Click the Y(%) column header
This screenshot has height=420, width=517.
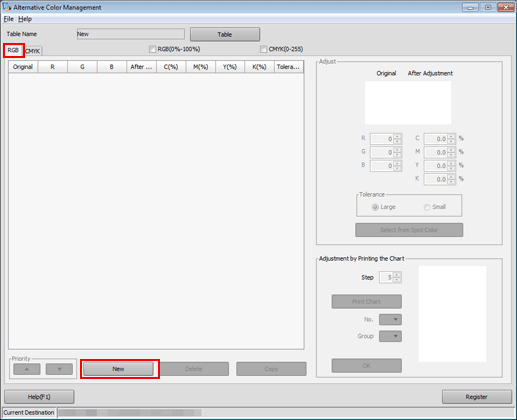230,67
